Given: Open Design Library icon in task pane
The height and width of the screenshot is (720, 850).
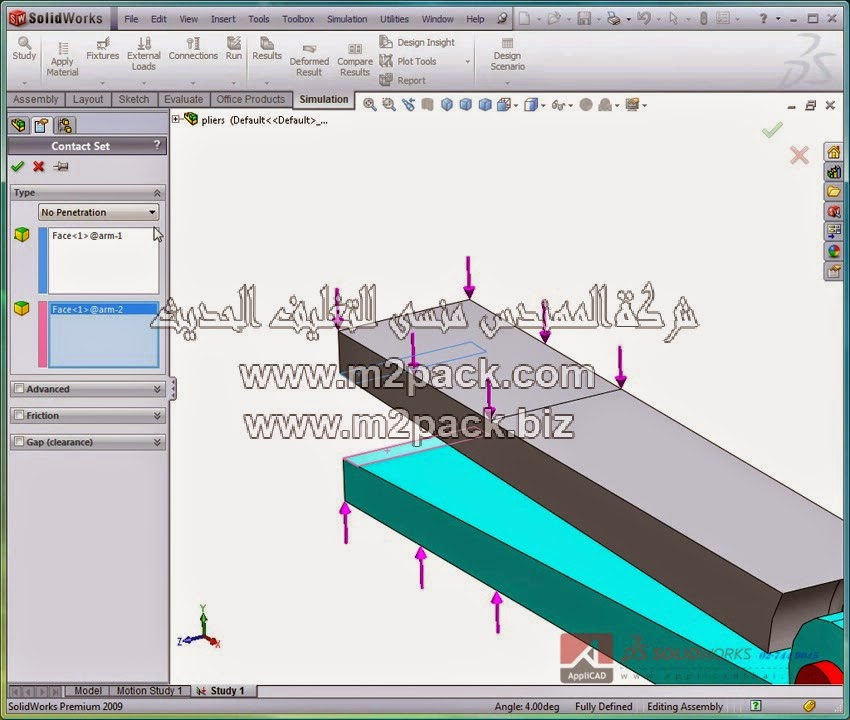Looking at the screenshot, I should [833, 172].
